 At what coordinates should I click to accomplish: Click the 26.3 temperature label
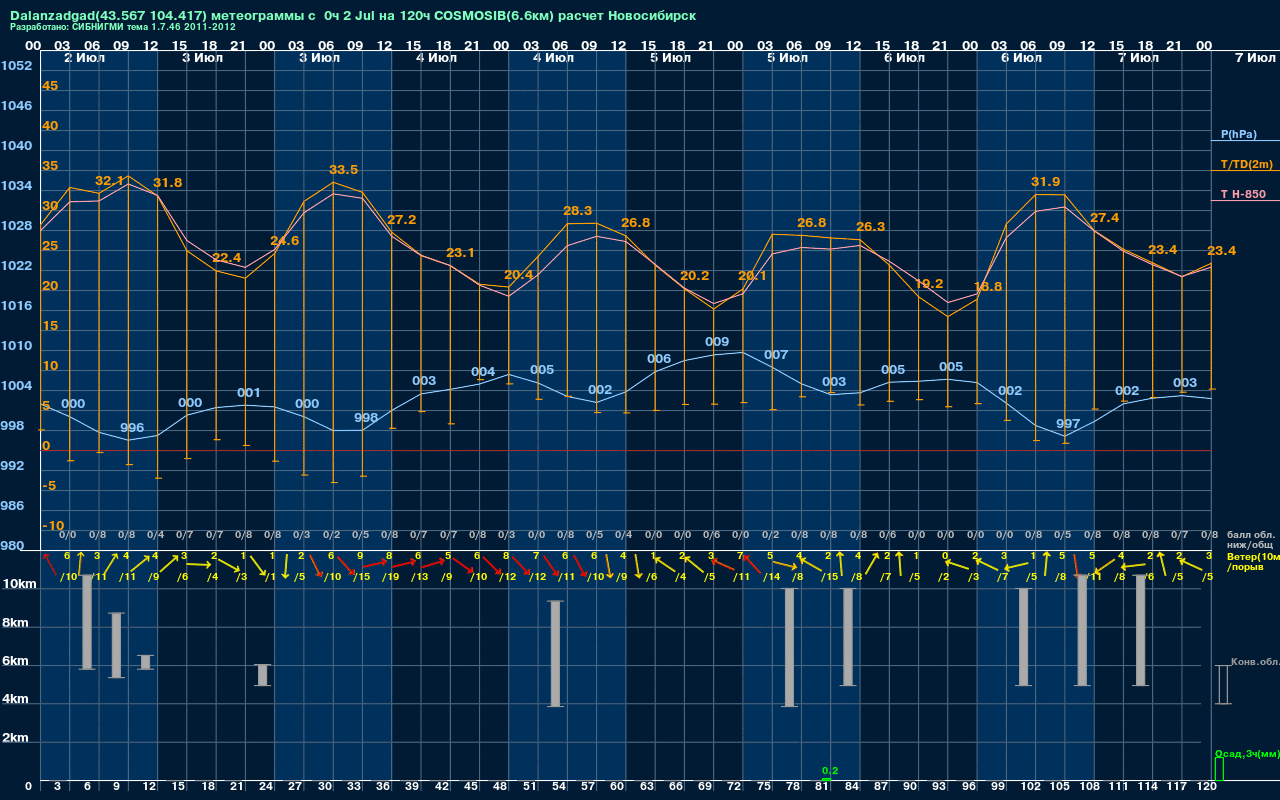(870, 227)
